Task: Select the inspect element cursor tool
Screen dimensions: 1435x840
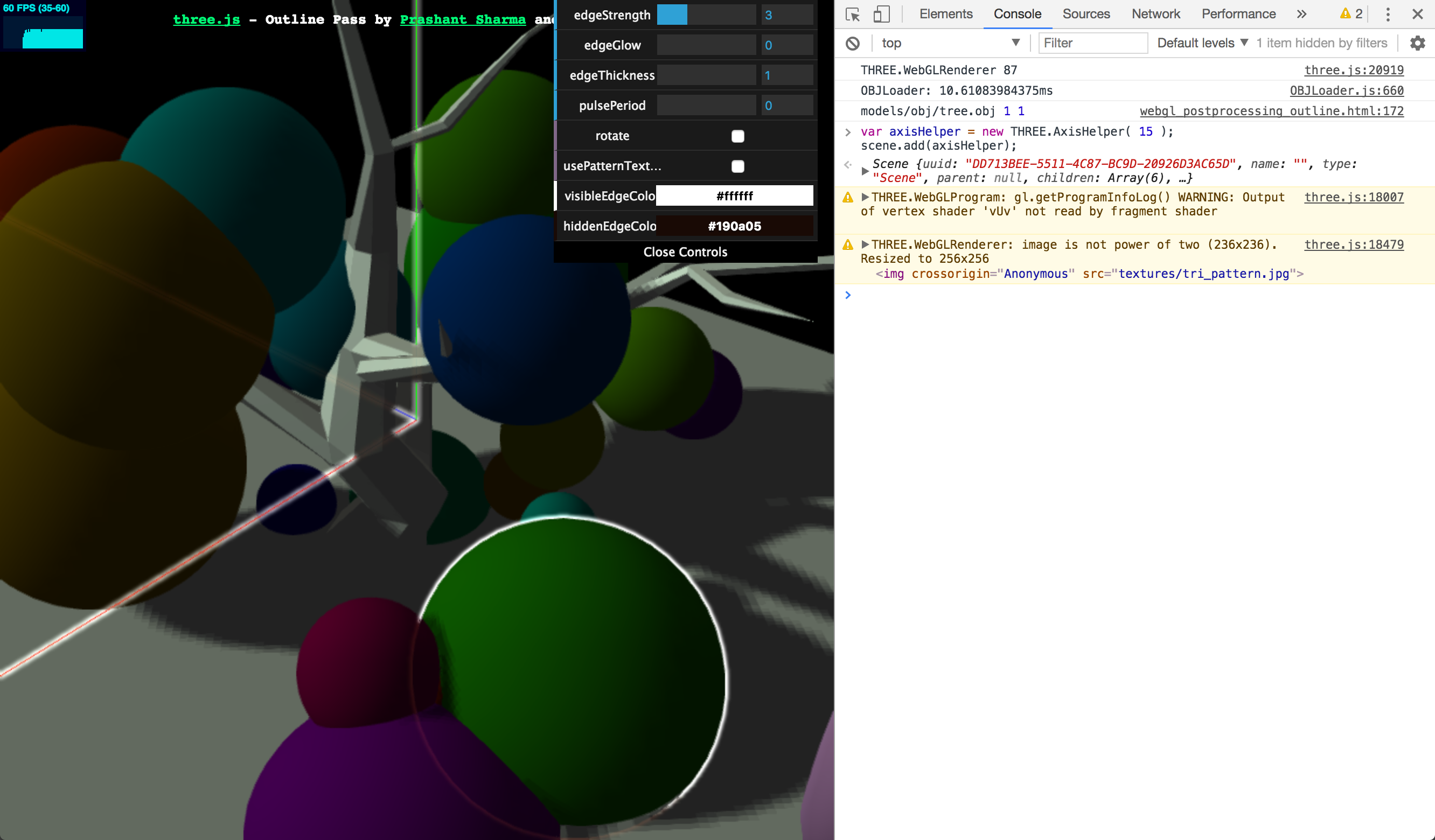Action: 853,14
